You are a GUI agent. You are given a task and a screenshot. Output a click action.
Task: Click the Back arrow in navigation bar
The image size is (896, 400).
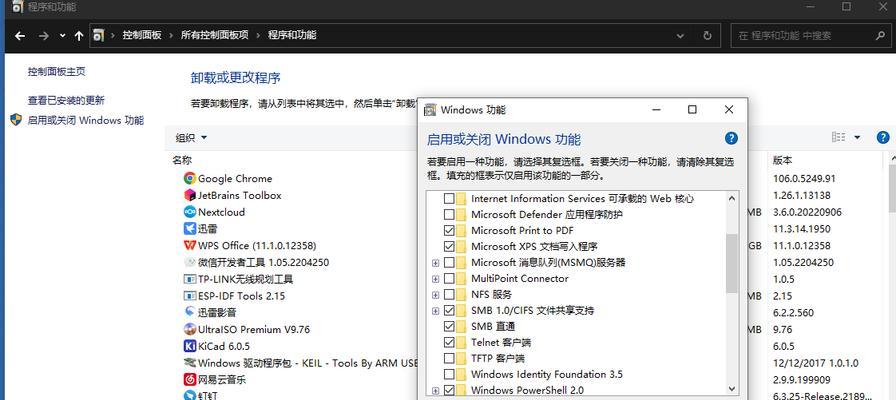(20, 35)
